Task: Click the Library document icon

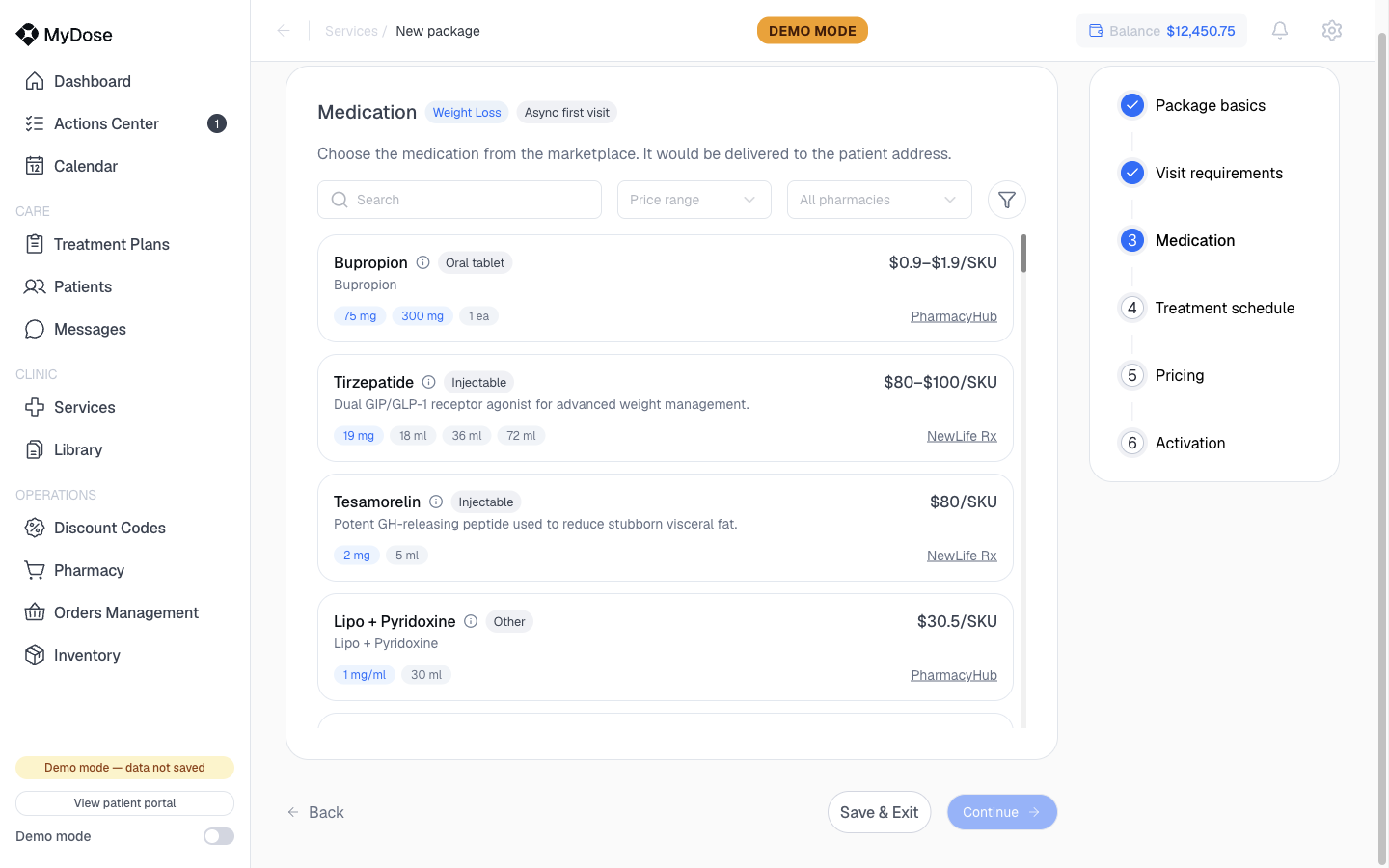Action: (35, 449)
